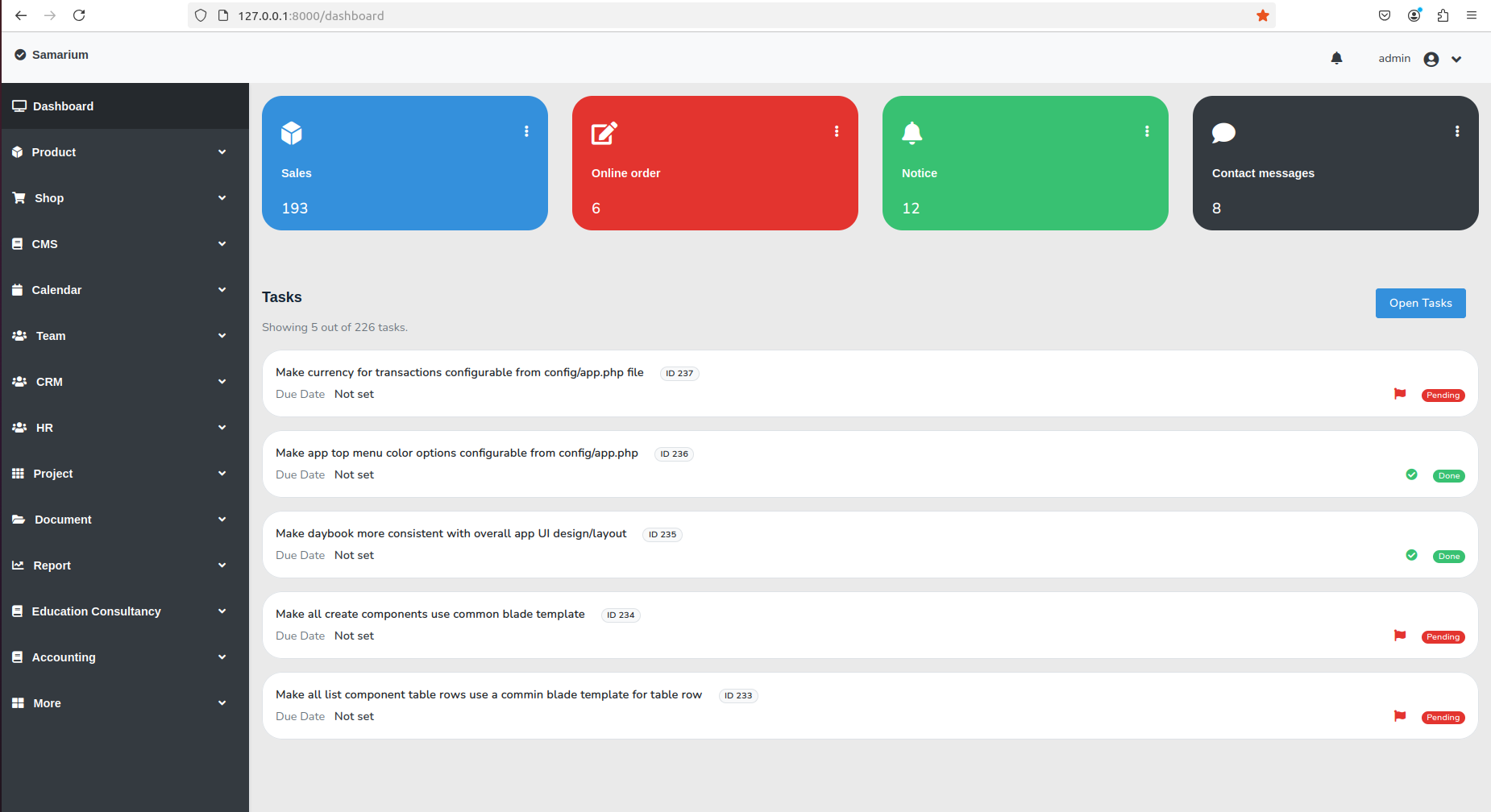Reload the page with browser refresh icon
The width and height of the screenshot is (1491, 812).
pyautogui.click(x=79, y=15)
